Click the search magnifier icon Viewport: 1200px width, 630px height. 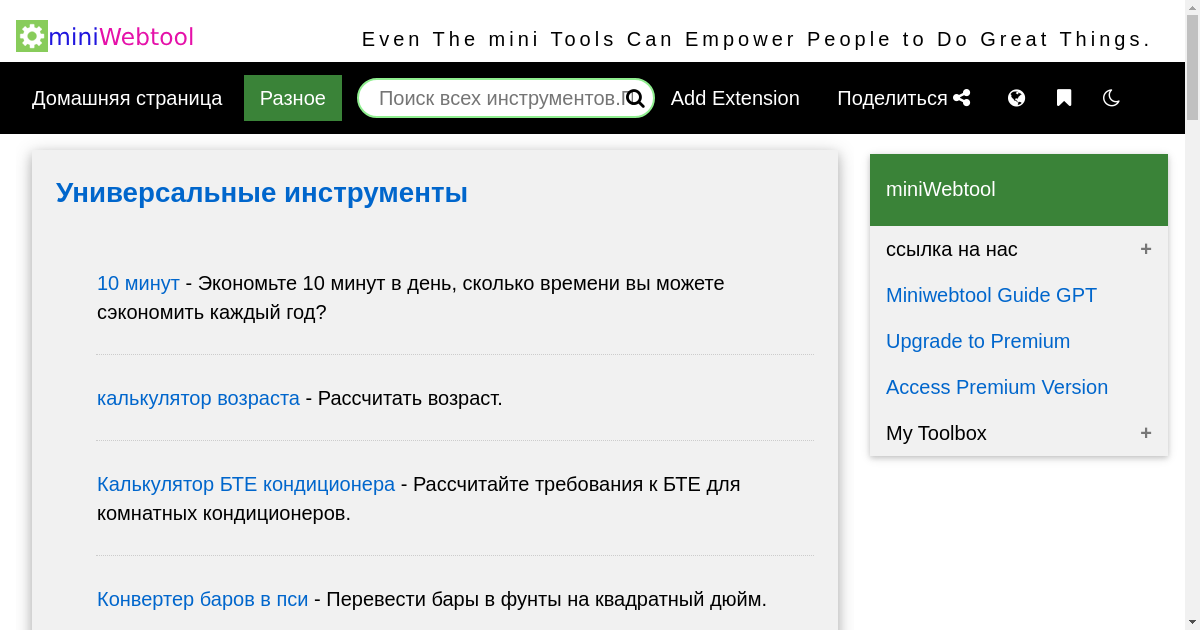click(x=634, y=98)
